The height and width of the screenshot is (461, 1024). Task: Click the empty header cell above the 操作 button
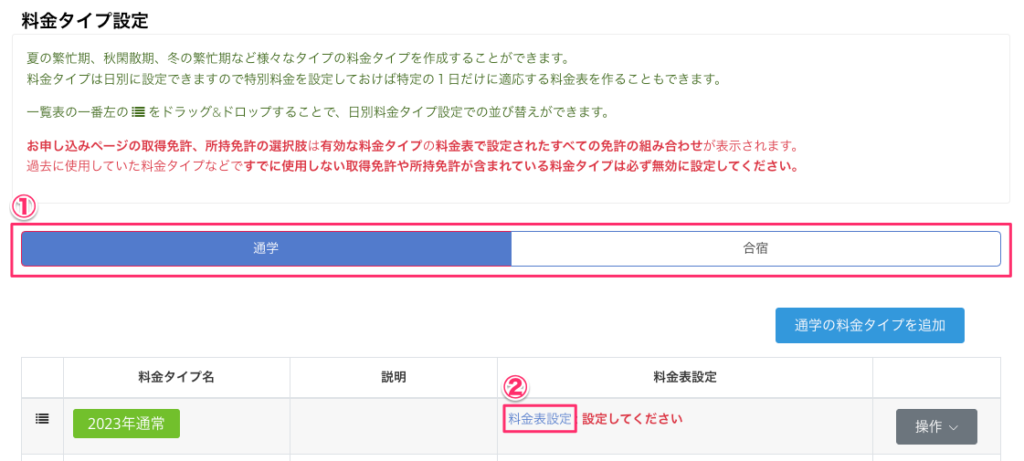(936, 377)
